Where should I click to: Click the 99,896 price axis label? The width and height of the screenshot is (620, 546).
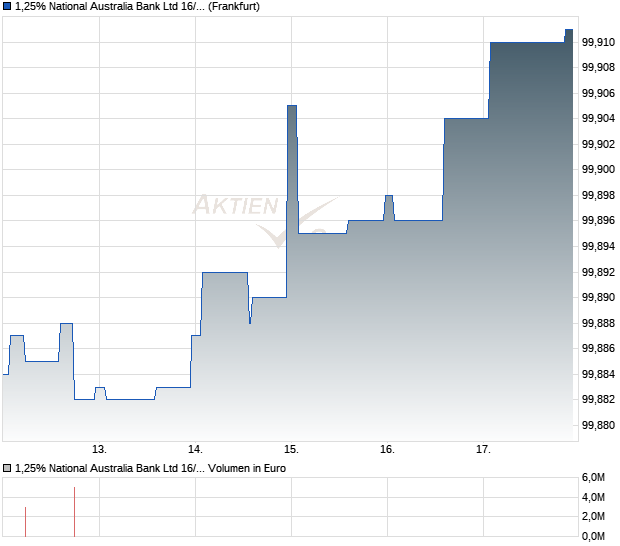tap(598, 221)
